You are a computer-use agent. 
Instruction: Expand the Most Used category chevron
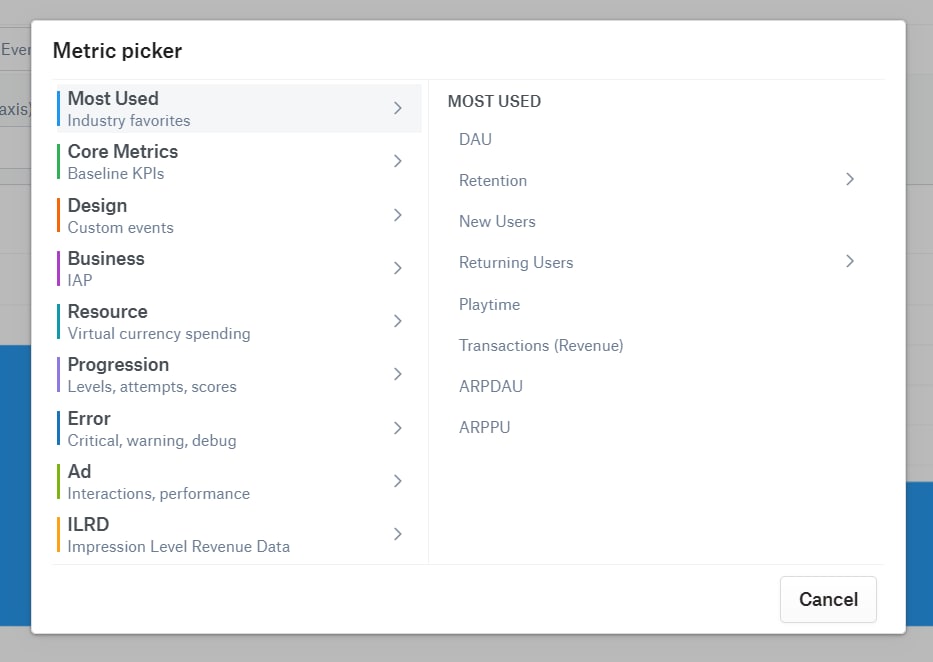click(397, 108)
